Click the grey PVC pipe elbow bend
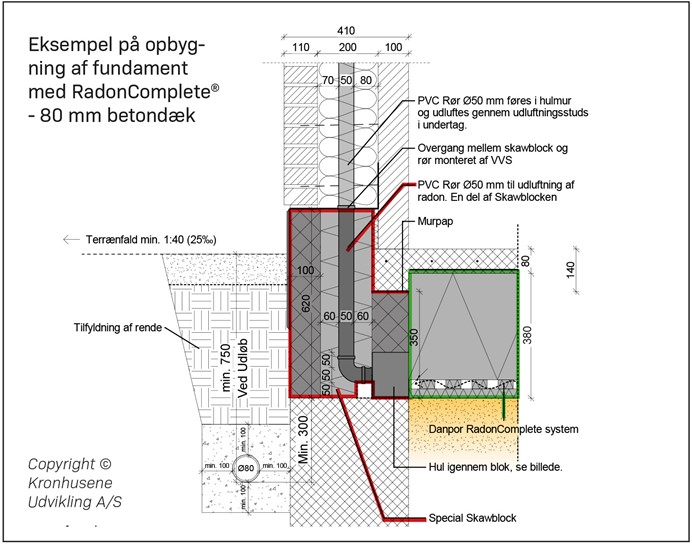 [346, 370]
